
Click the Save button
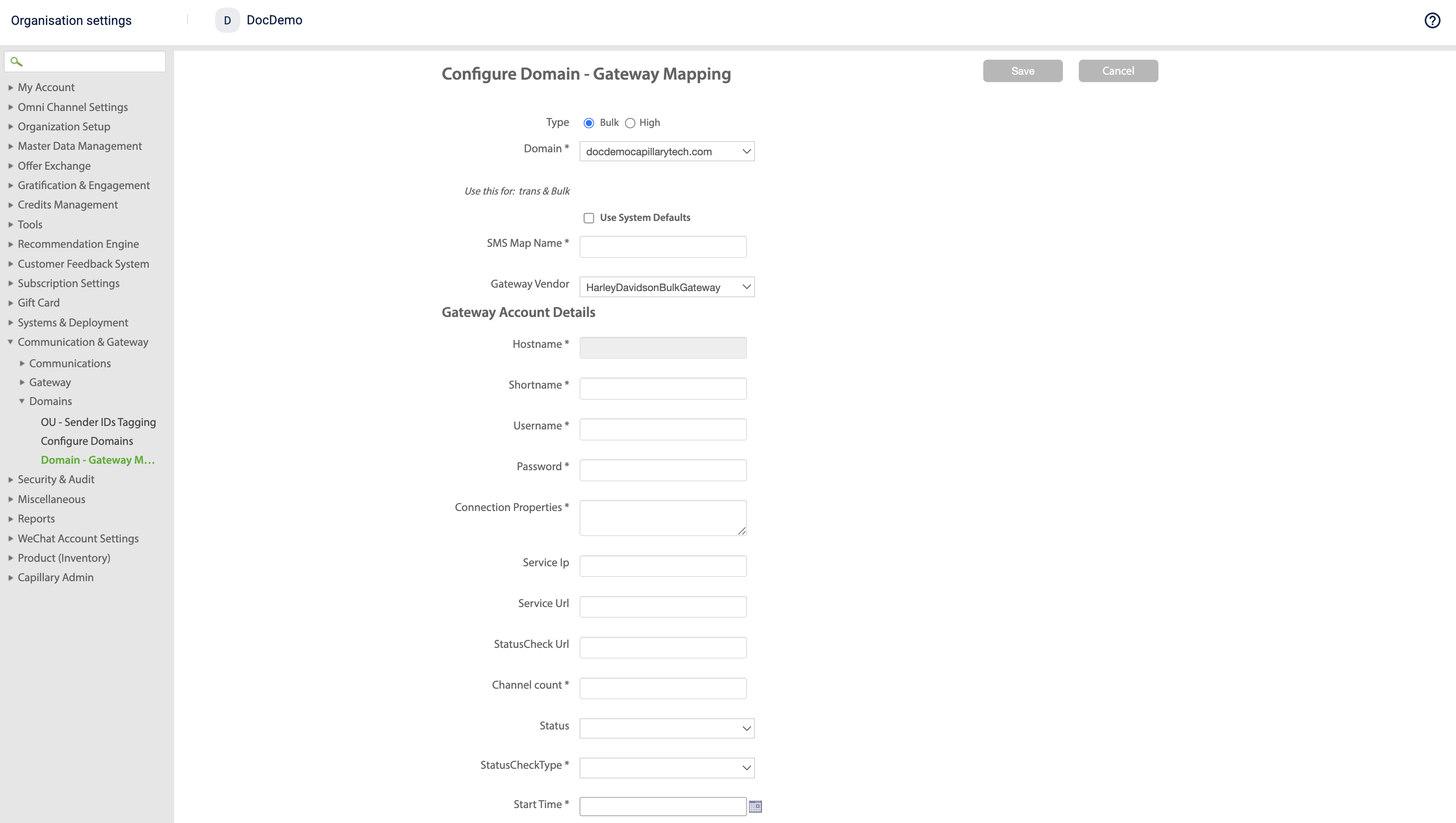point(1022,71)
